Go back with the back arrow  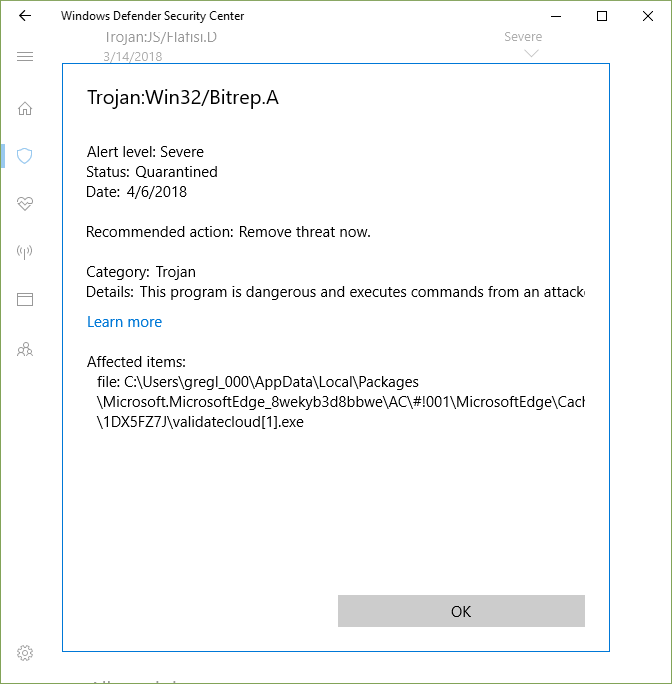(25, 16)
